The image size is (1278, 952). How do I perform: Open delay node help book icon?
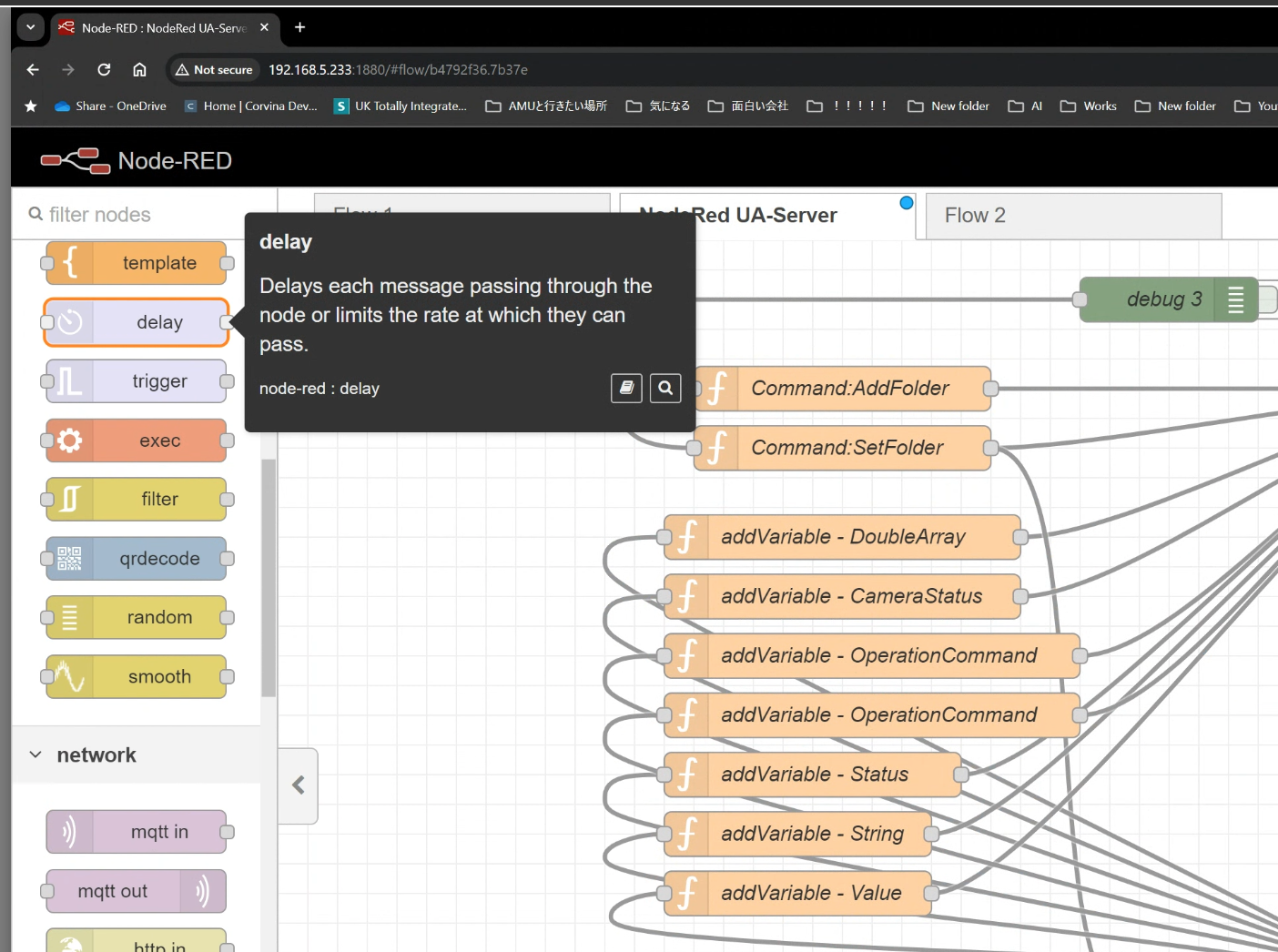[626, 389]
